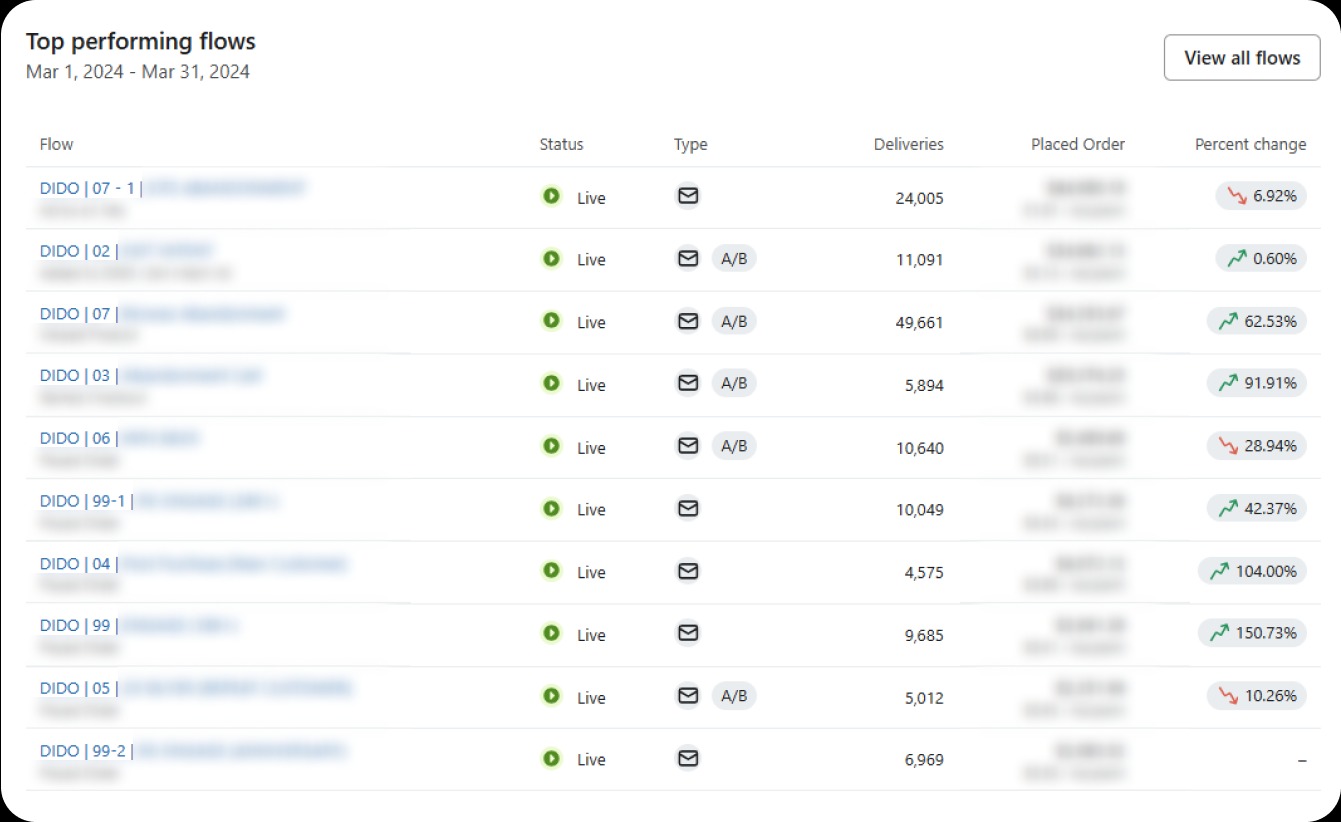Click the upward trend icon showing 62.53%
This screenshot has height=822, width=1341.
tap(1228, 321)
